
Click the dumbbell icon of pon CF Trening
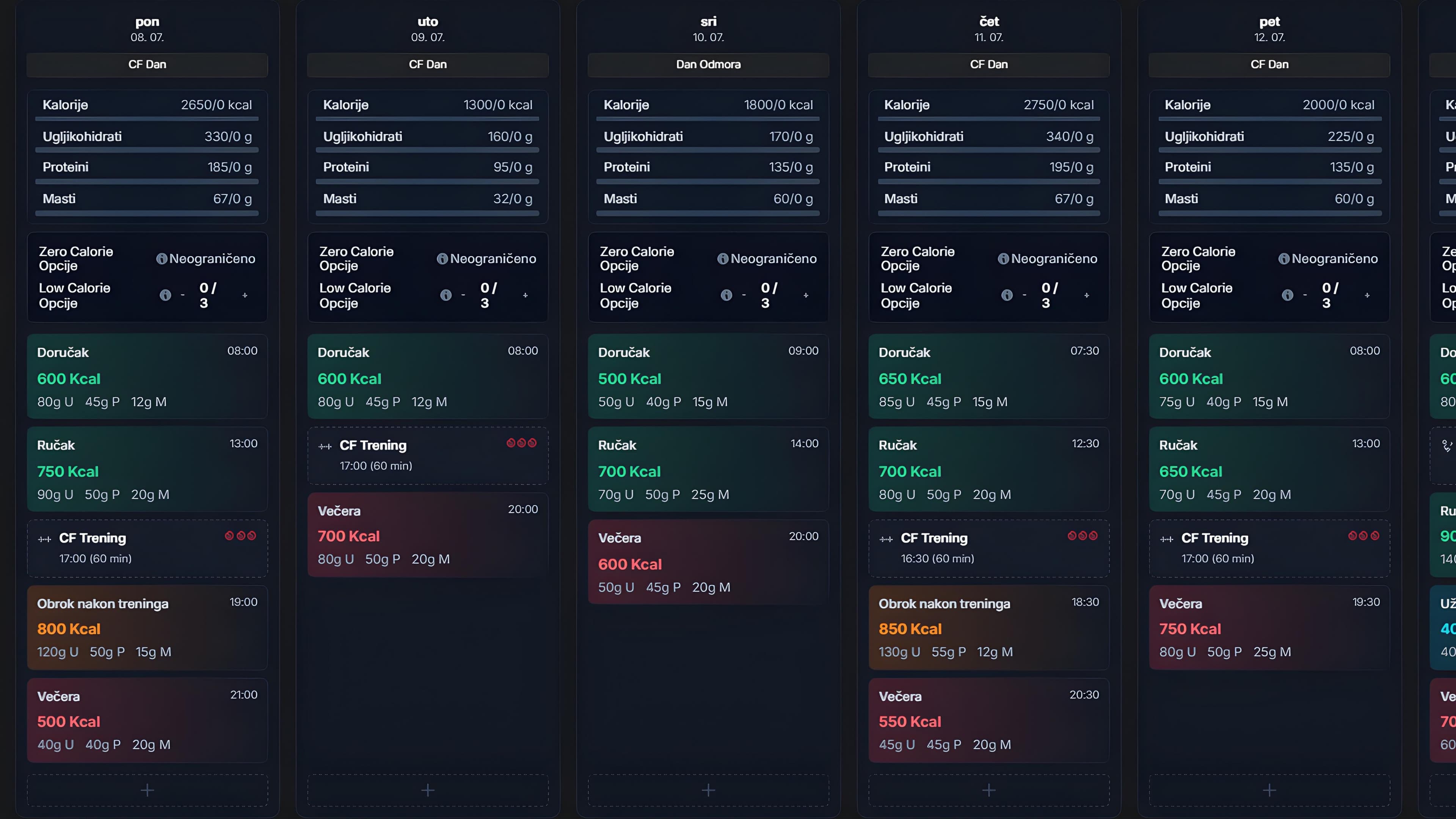point(44,539)
